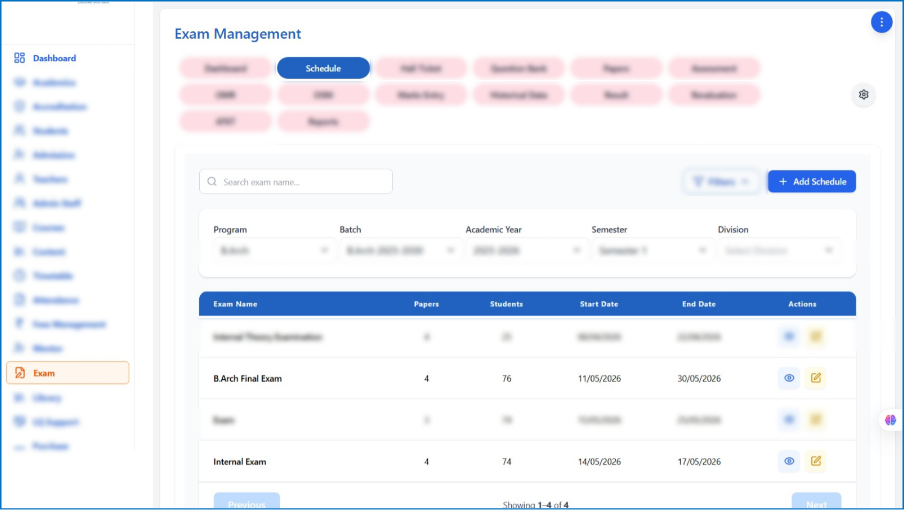The image size is (904, 510).
Task: Open the three-dot options menu
Action: point(881,22)
